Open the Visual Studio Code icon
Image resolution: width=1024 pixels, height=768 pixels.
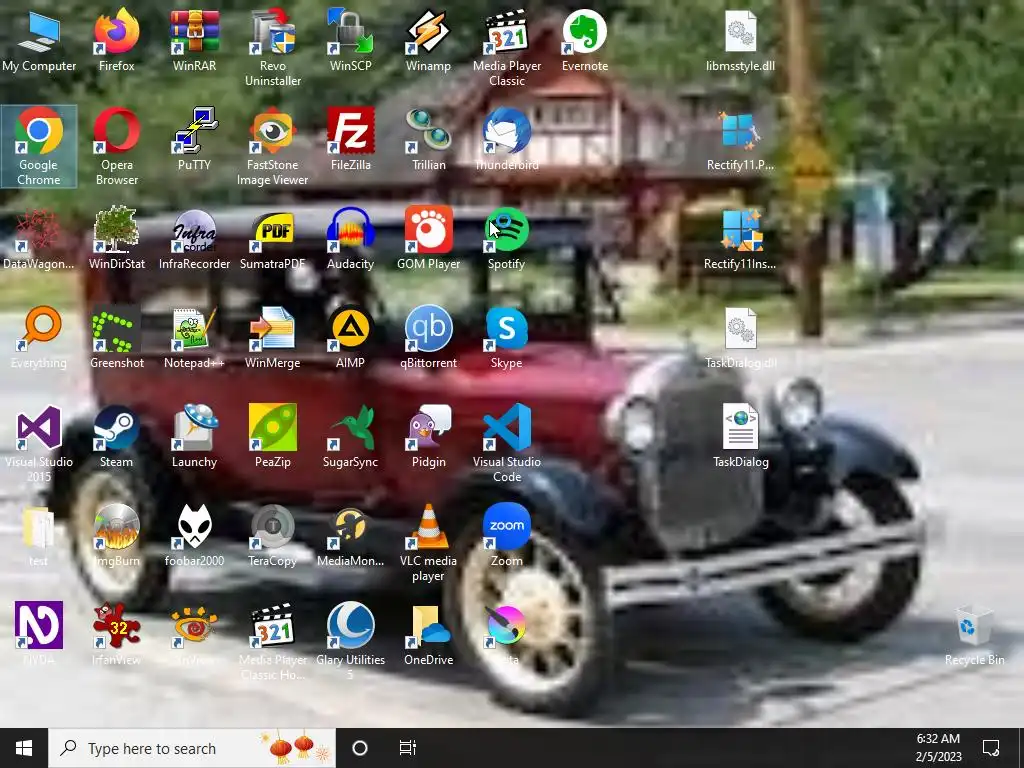click(x=507, y=429)
